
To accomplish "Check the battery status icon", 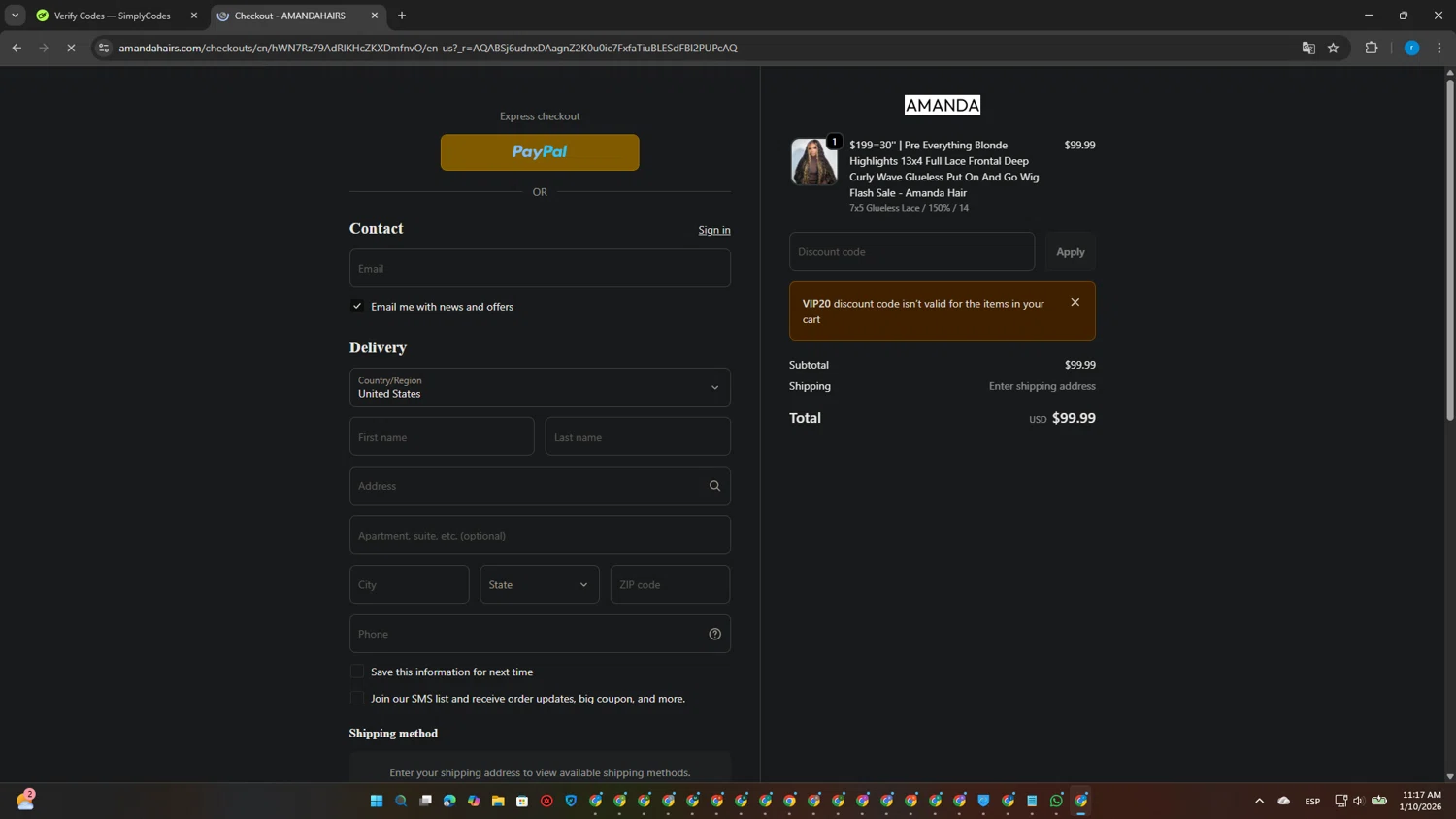I will point(1379,801).
